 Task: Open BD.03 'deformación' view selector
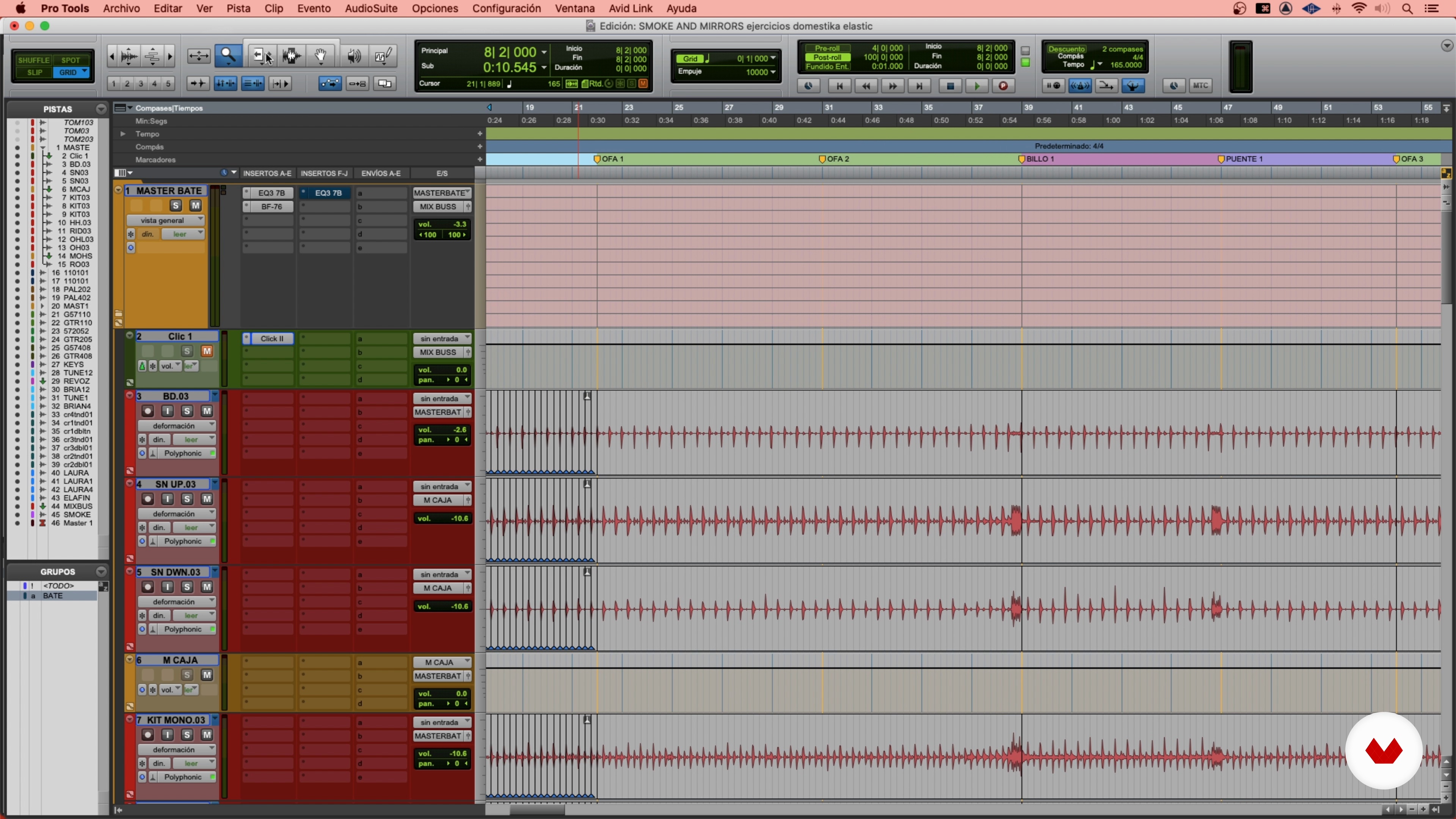click(176, 425)
